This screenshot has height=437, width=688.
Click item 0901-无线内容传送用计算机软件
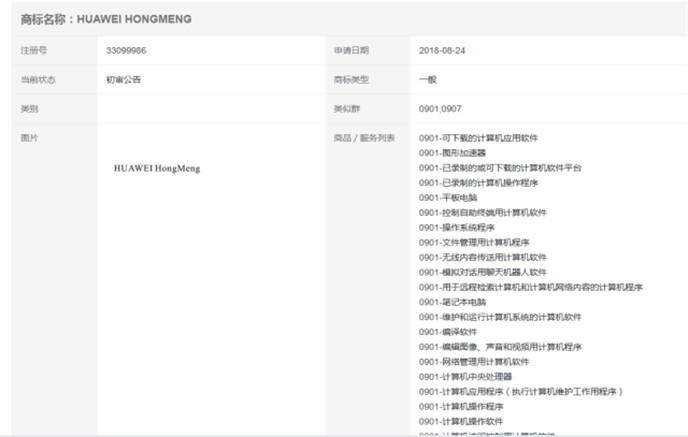(x=483, y=258)
